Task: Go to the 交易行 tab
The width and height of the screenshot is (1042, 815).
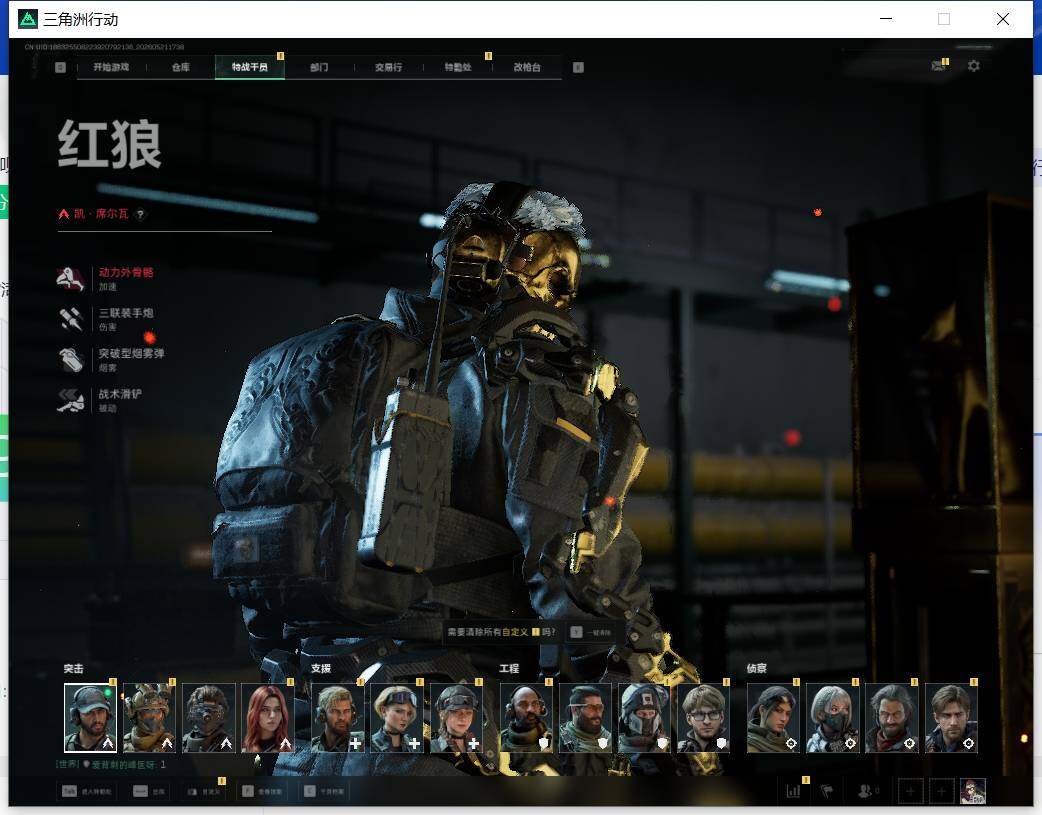Action: [x=388, y=67]
